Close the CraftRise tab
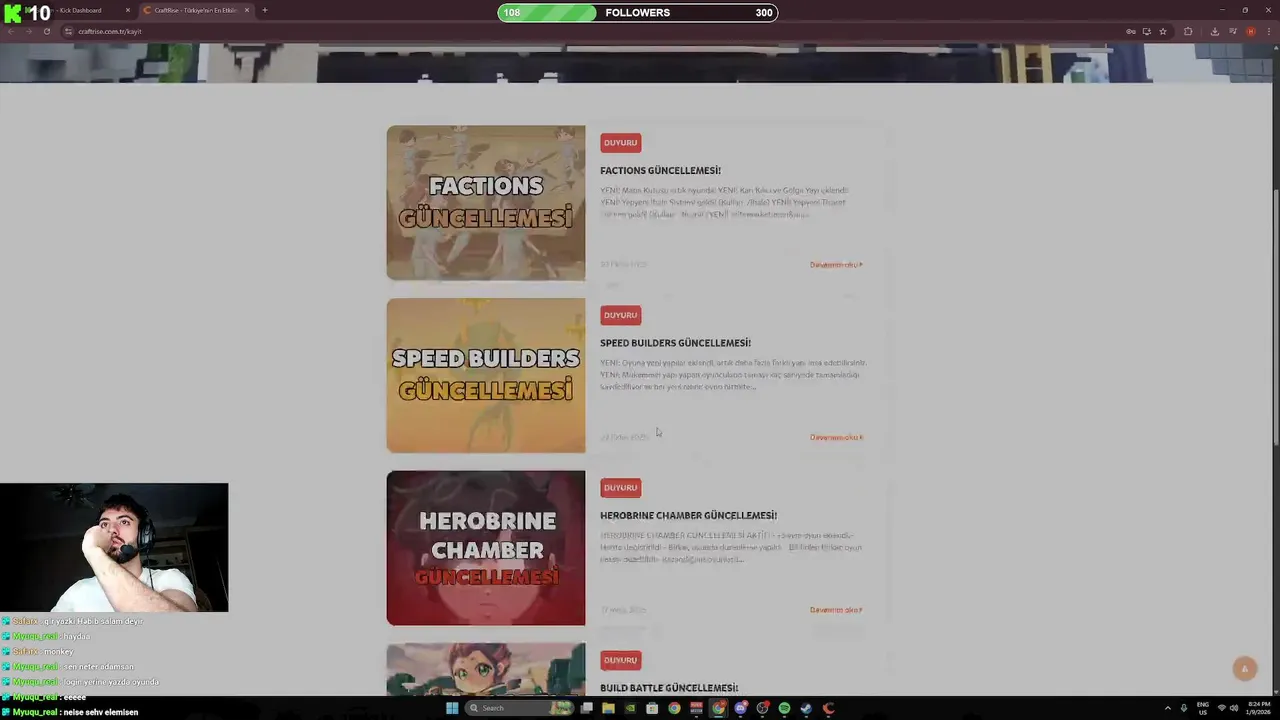 [x=246, y=10]
